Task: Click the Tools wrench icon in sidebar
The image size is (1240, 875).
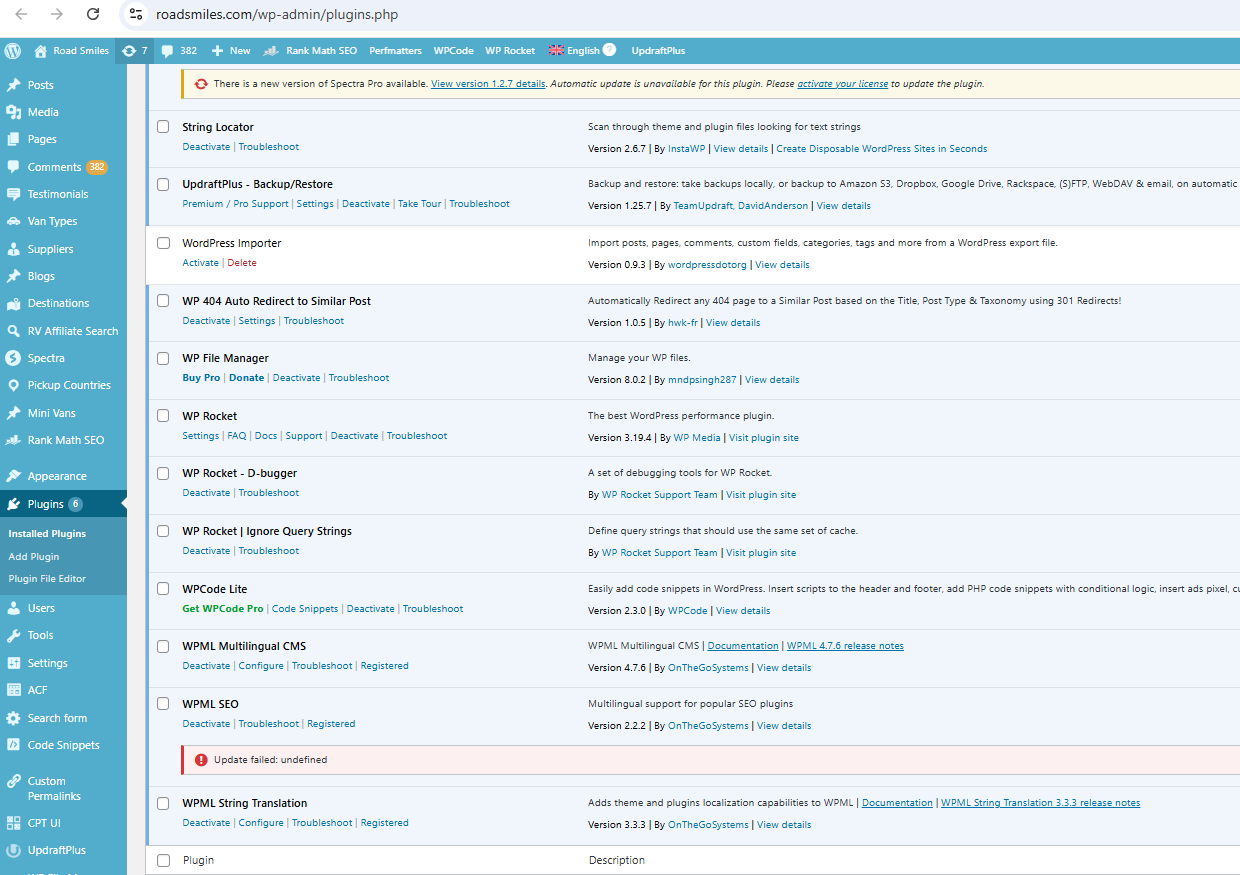Action: (x=13, y=635)
